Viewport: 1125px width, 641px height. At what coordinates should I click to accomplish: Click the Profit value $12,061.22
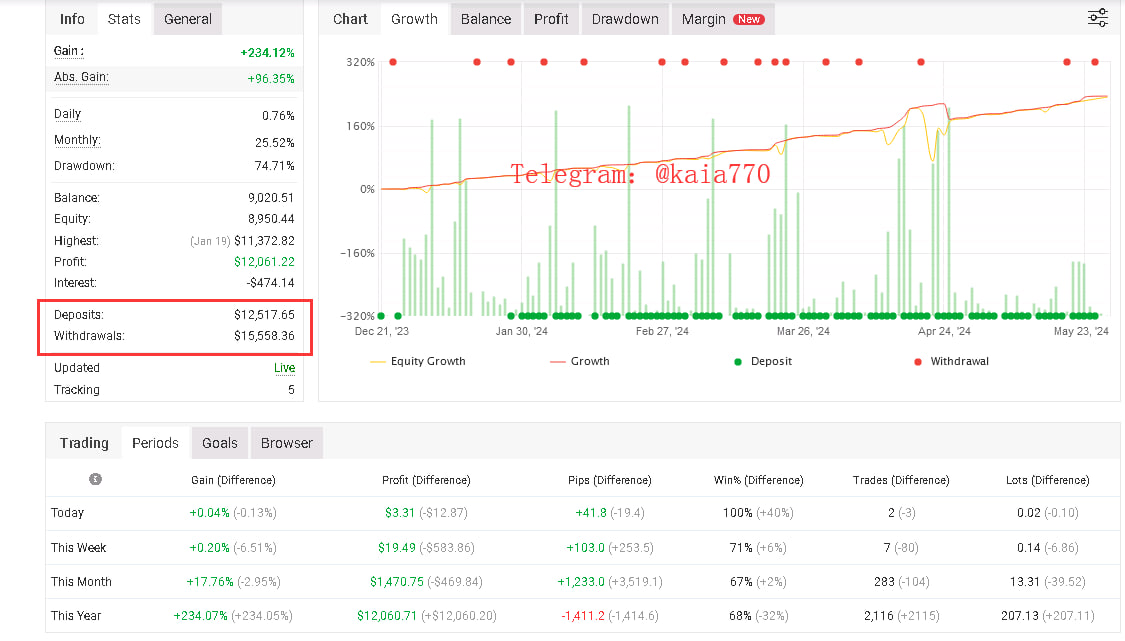click(x=264, y=262)
